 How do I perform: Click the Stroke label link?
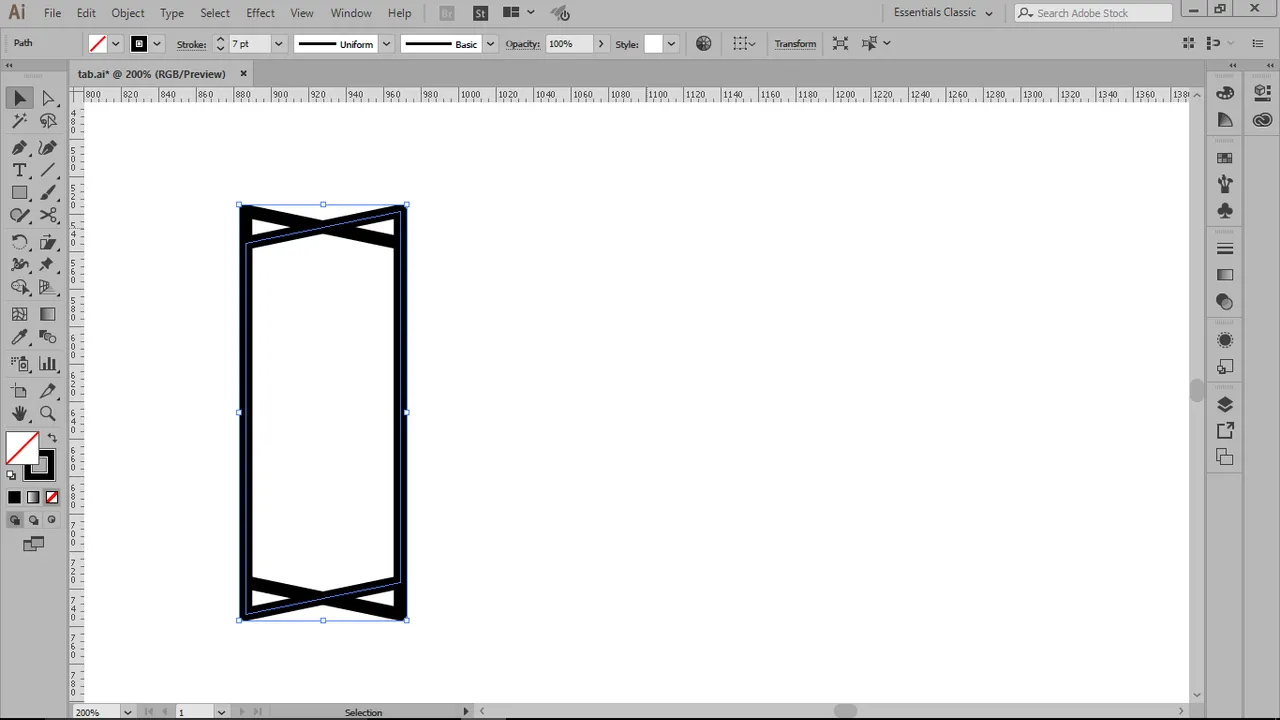point(191,44)
